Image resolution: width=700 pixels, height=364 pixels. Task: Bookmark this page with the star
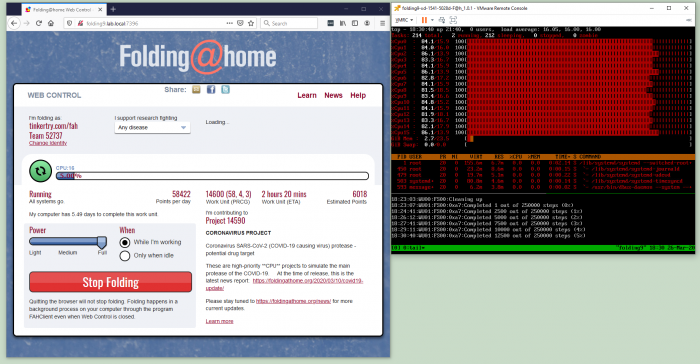[251, 23]
